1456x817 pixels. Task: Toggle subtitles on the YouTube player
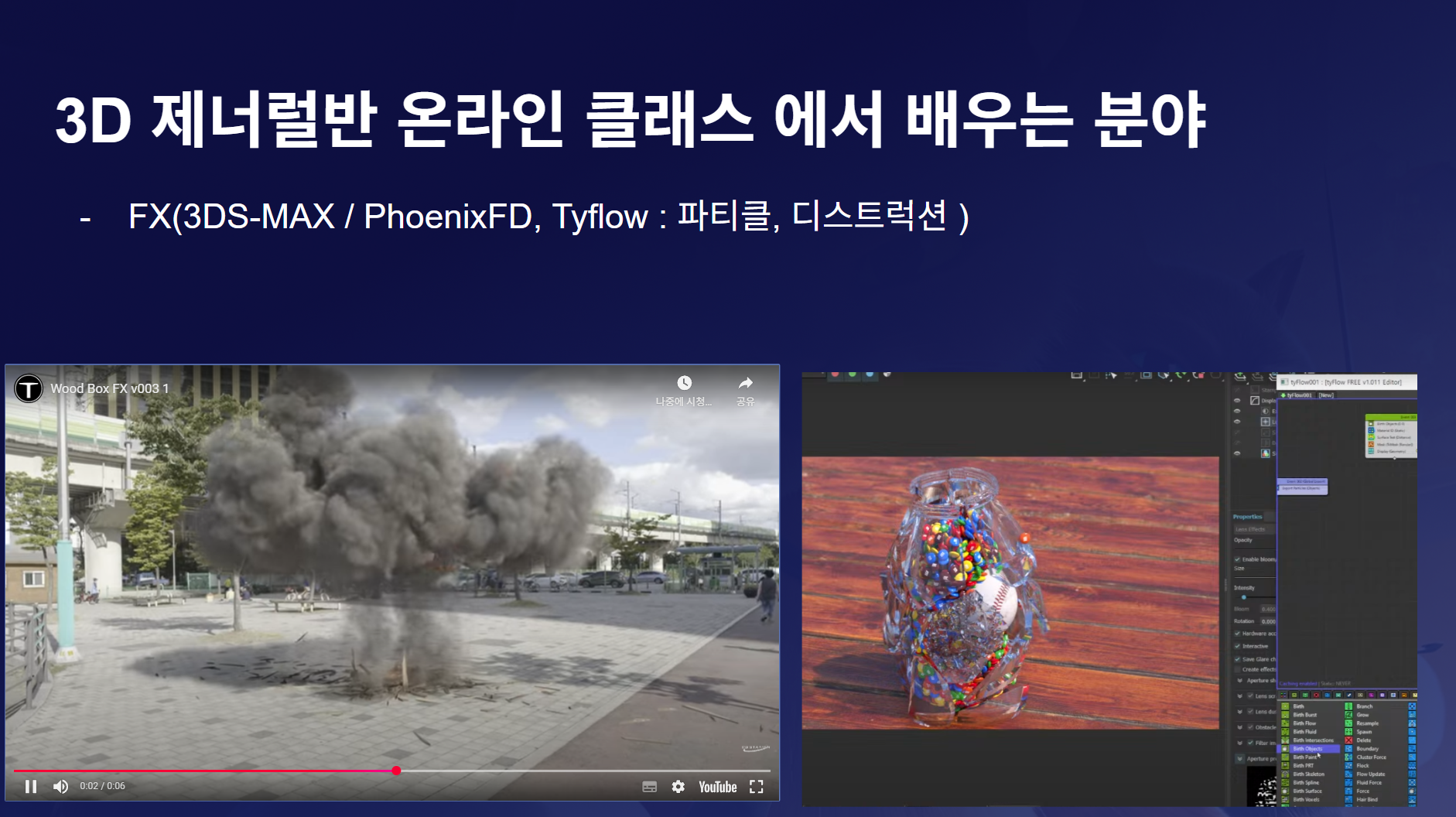pyautogui.click(x=650, y=787)
